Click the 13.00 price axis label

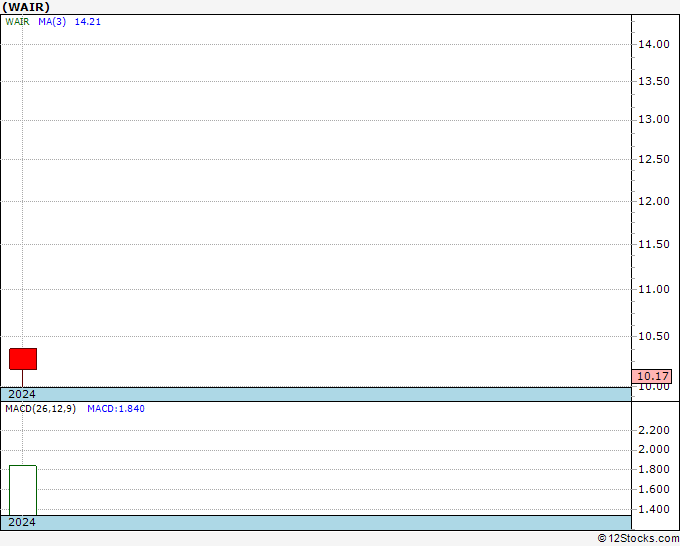pyautogui.click(x=654, y=119)
